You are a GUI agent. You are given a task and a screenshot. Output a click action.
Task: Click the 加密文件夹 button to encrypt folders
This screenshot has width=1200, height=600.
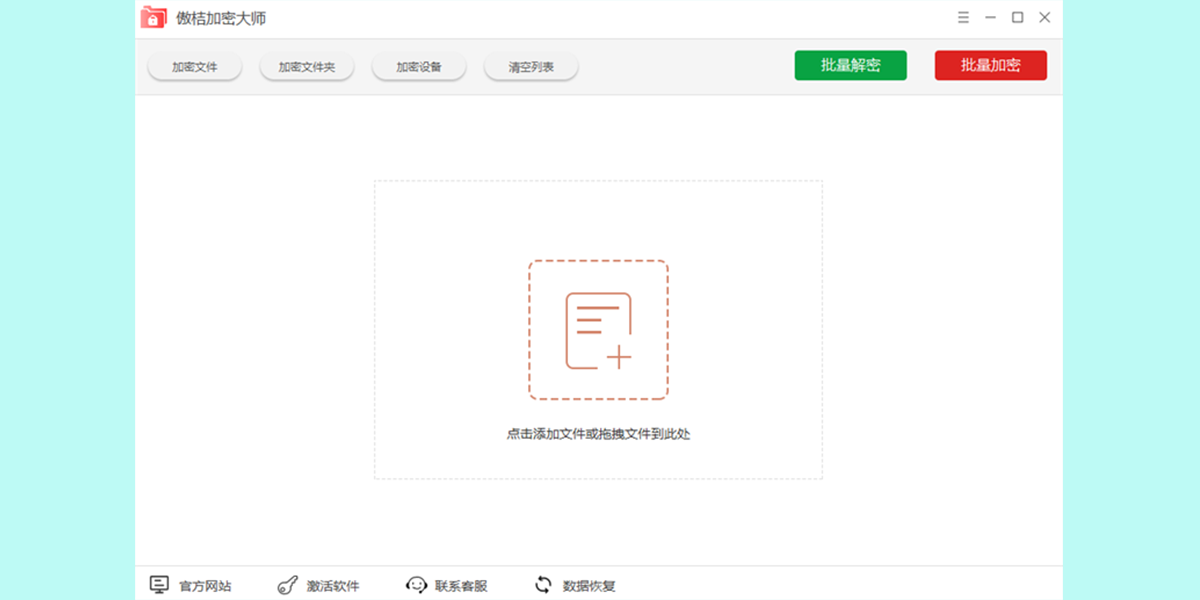[x=306, y=65]
